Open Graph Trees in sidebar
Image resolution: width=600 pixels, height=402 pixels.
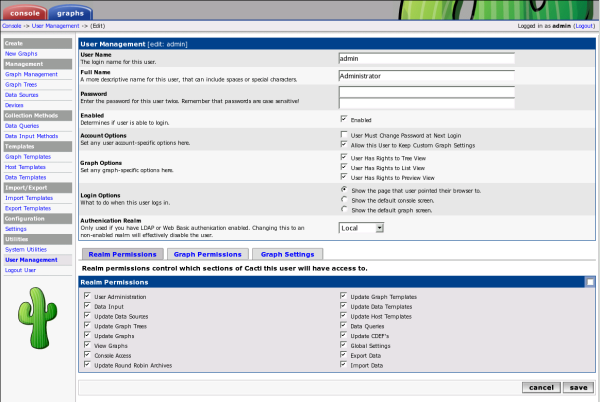(x=21, y=85)
